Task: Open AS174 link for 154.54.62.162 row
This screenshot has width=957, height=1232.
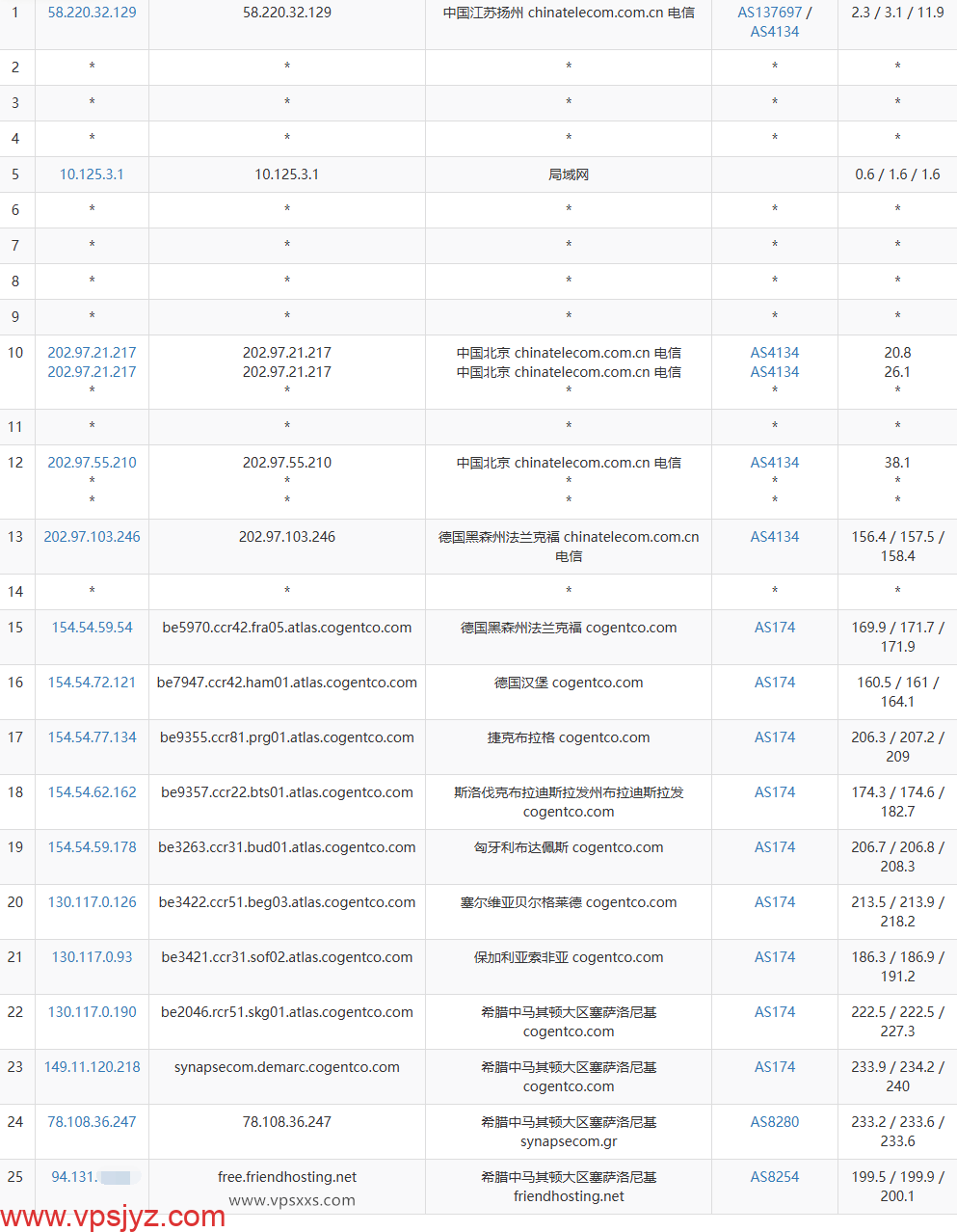Action: [x=775, y=792]
